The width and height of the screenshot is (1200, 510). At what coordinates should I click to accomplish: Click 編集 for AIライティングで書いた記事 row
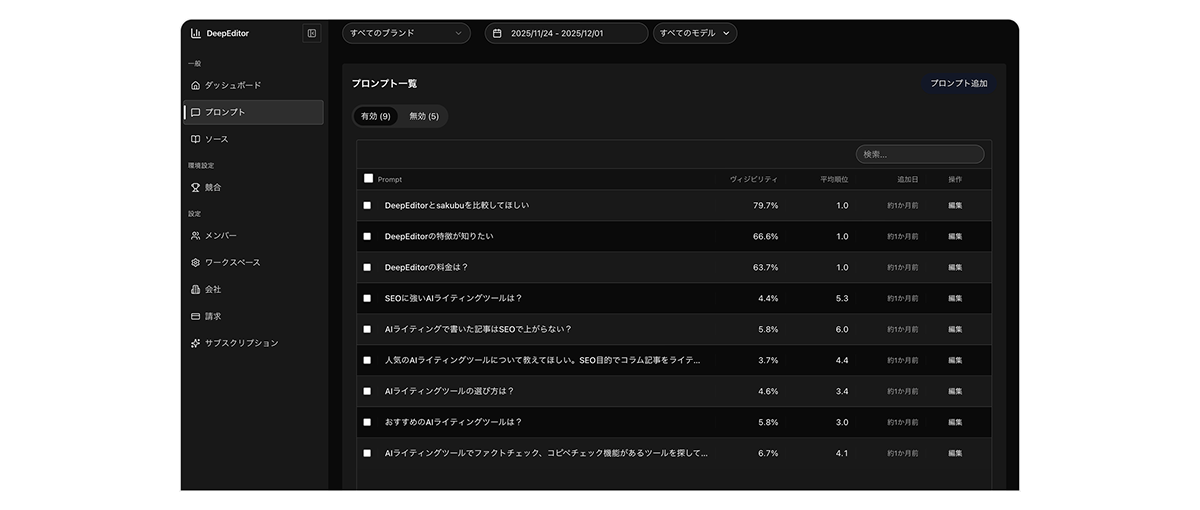click(x=955, y=329)
